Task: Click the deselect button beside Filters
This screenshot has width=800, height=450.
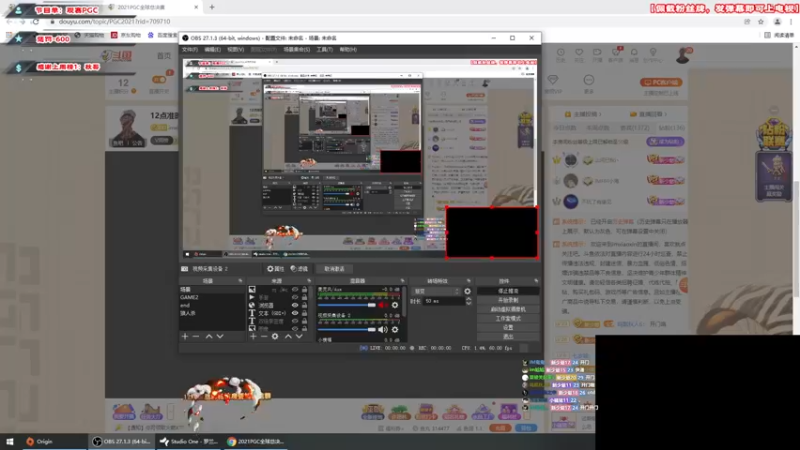Action: click(334, 269)
